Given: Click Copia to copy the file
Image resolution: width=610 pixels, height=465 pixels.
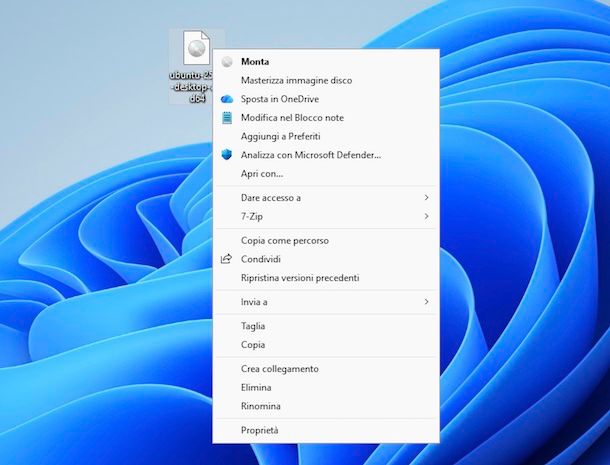Looking at the screenshot, I should click(x=253, y=345).
